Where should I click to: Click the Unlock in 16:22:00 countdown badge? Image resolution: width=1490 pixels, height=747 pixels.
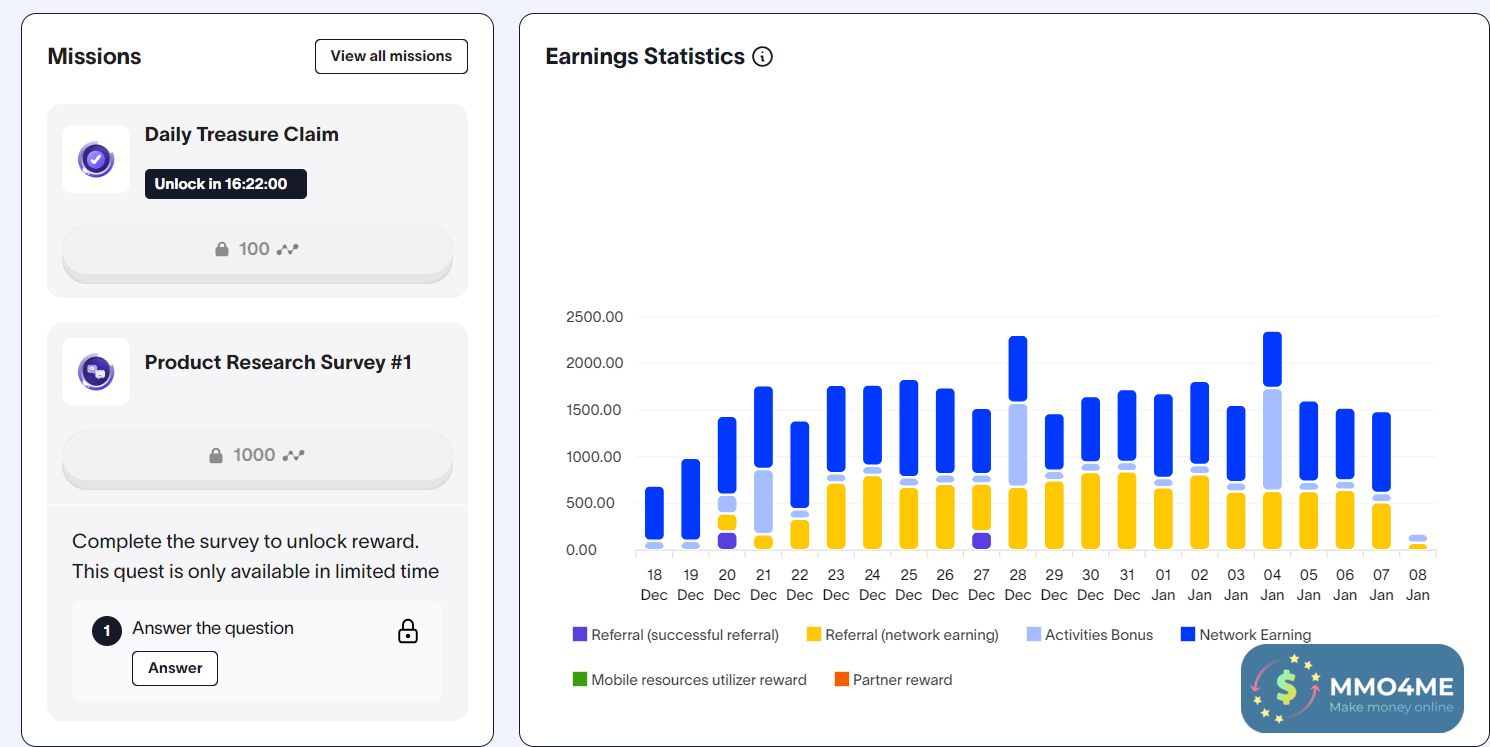[x=226, y=184]
